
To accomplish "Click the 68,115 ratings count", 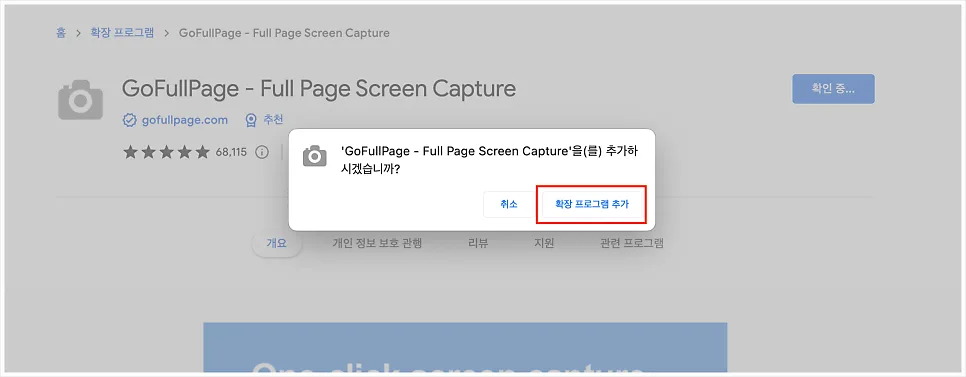I will click(x=231, y=152).
